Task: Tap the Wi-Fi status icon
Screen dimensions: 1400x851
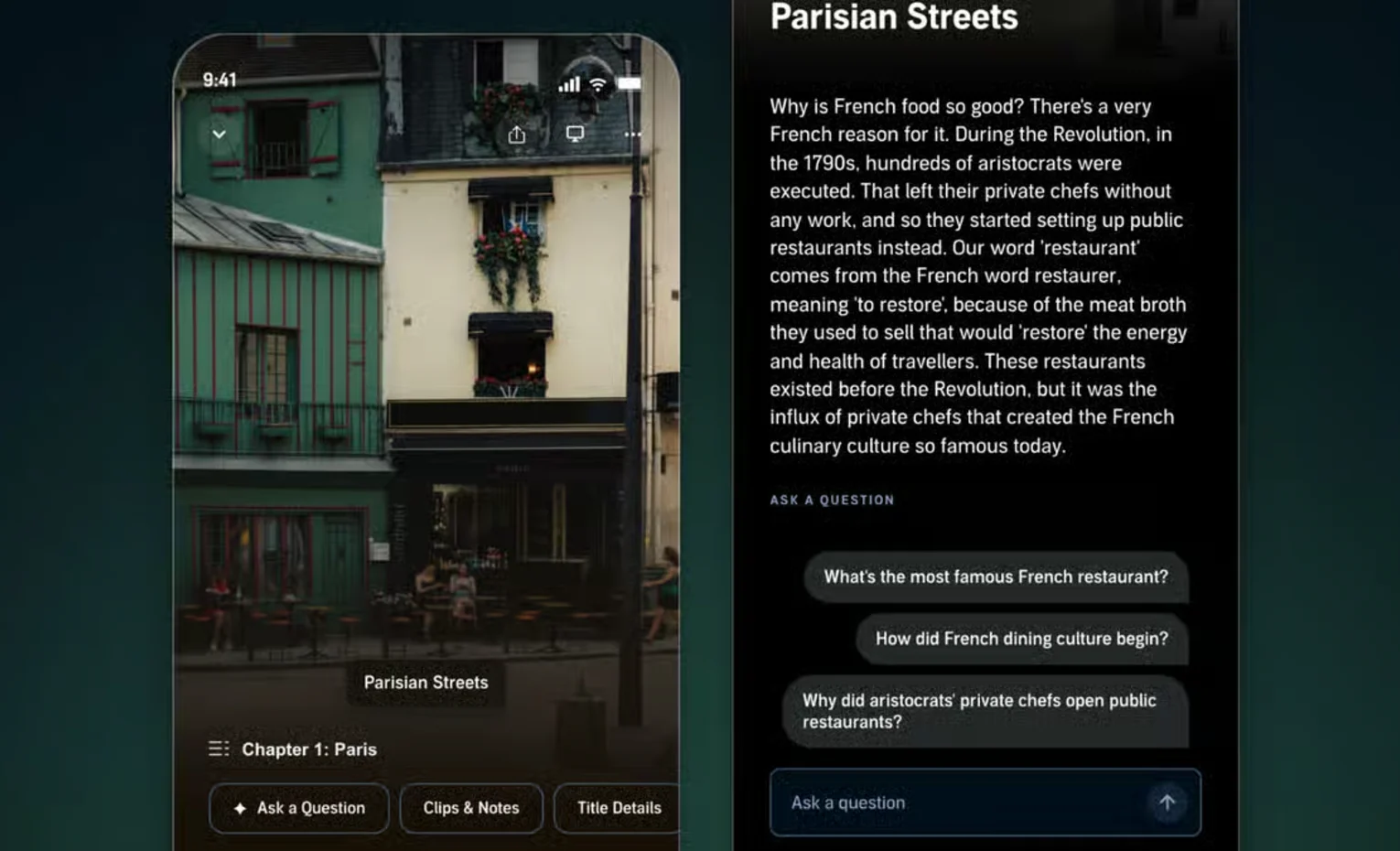Action: (x=598, y=84)
